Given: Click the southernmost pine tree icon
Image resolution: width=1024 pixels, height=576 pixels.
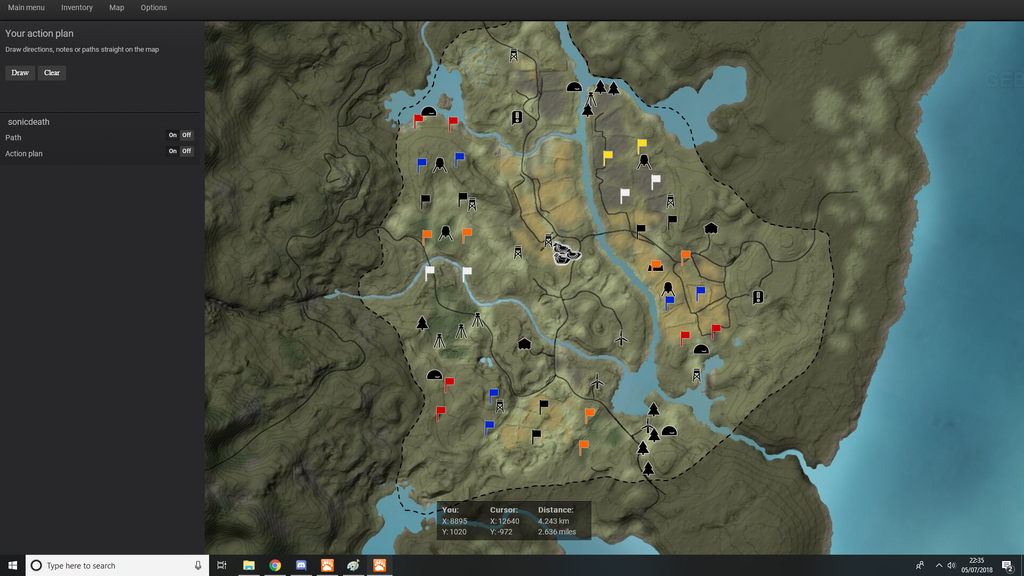Looking at the screenshot, I should (648, 469).
